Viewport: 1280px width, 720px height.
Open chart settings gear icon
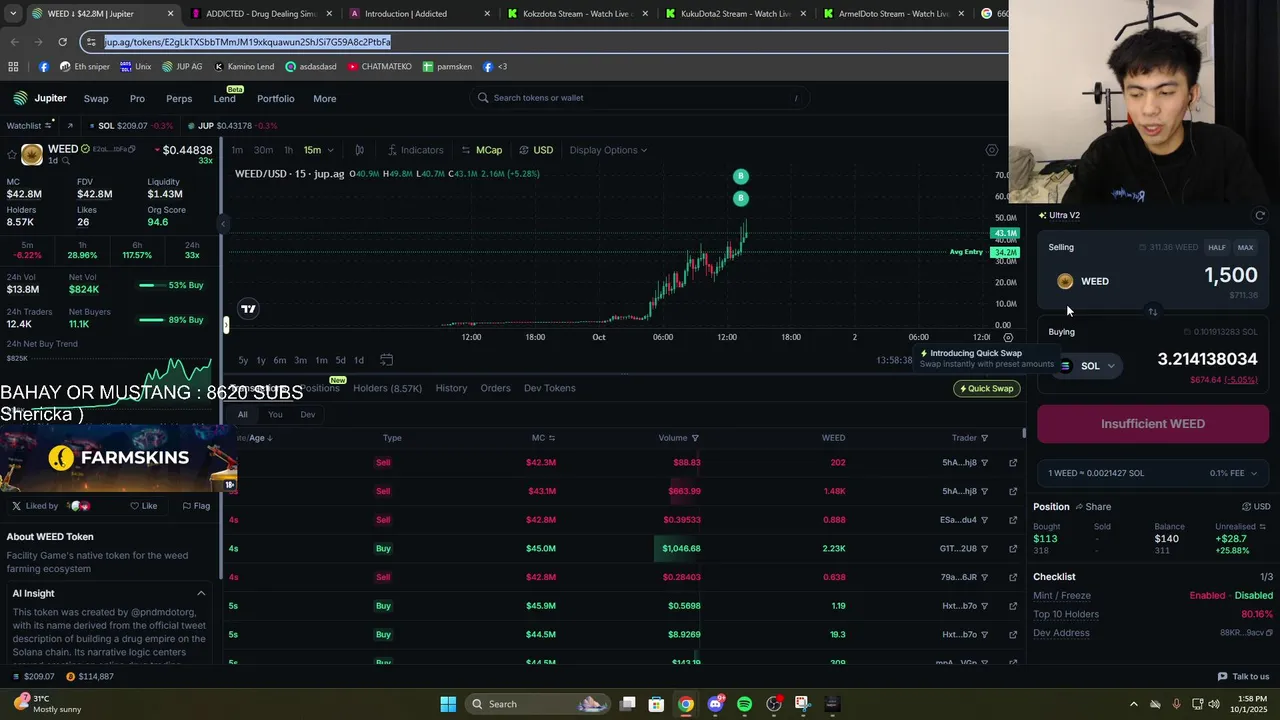(x=991, y=150)
